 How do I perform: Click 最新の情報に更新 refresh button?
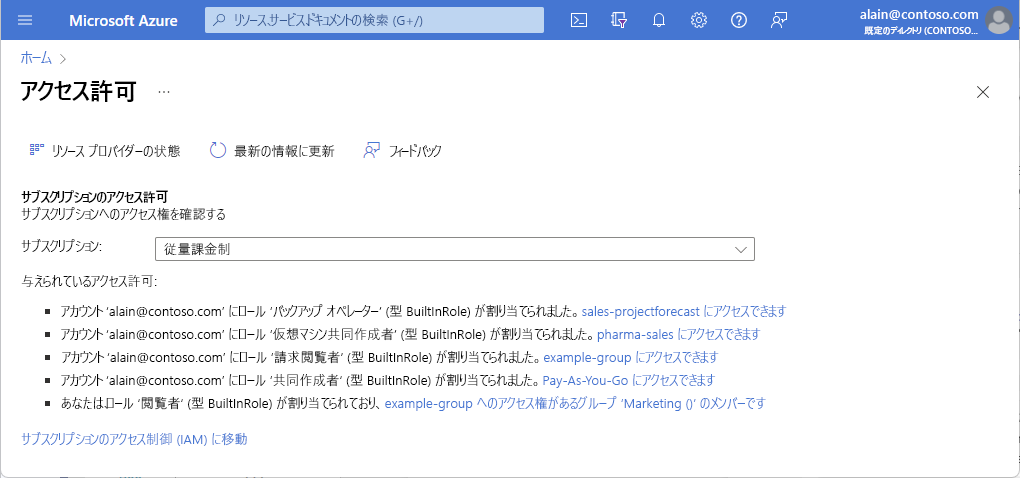tap(272, 151)
